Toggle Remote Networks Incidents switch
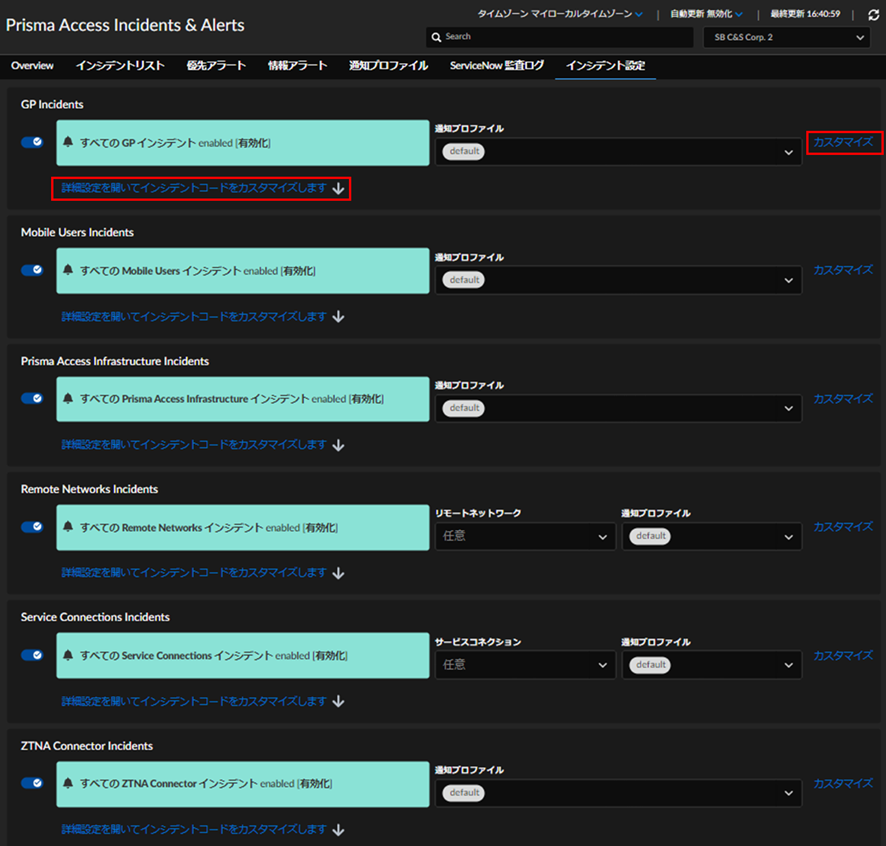 [32, 527]
